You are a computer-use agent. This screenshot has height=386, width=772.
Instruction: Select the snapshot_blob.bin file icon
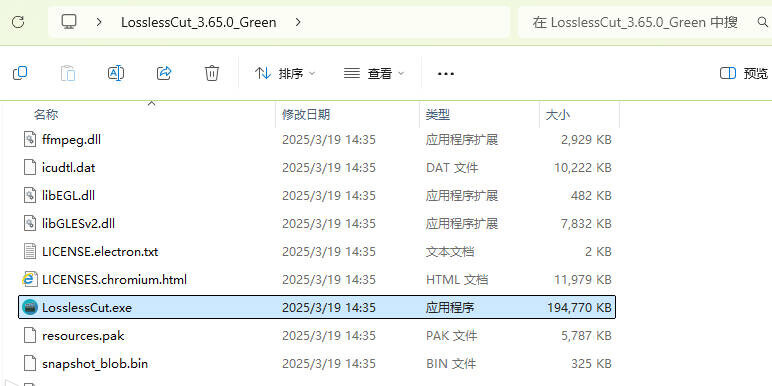pyautogui.click(x=30, y=364)
